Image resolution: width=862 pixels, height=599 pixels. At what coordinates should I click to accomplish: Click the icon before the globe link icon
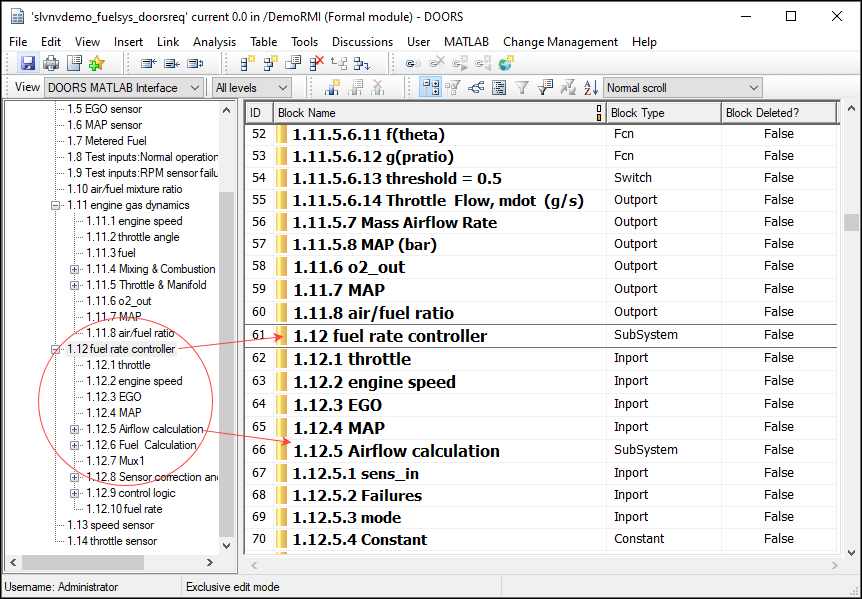(x=483, y=63)
